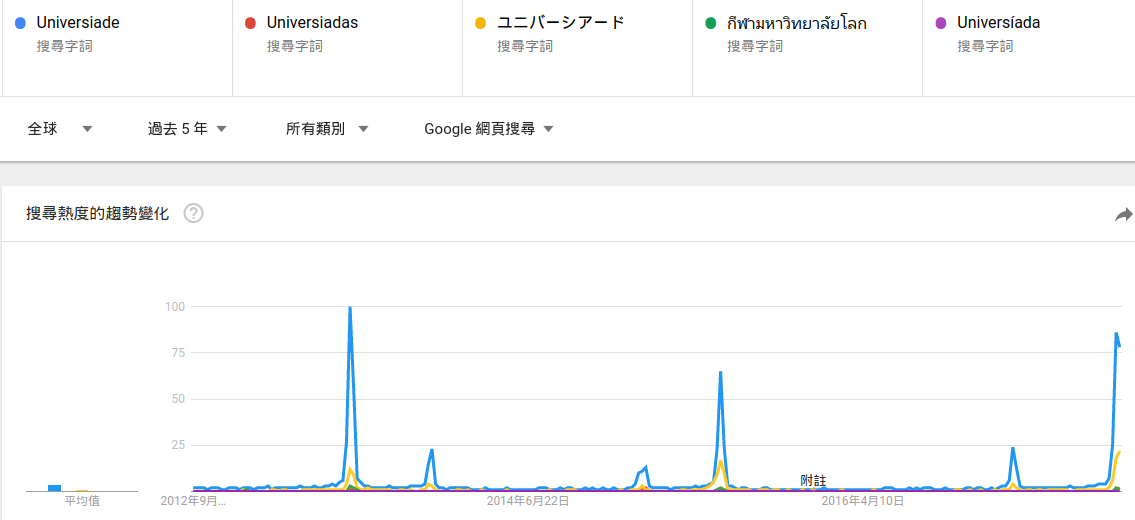
Task: Edit the กีฬามหาวิทยาลัยโลก search term
Action: pos(797,23)
